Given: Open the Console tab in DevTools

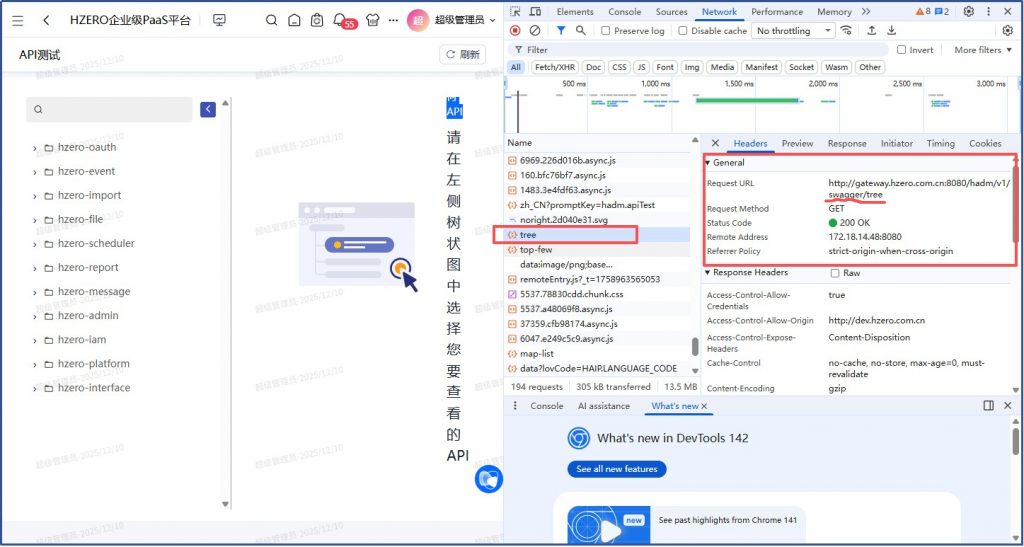Looking at the screenshot, I should click(x=624, y=12).
